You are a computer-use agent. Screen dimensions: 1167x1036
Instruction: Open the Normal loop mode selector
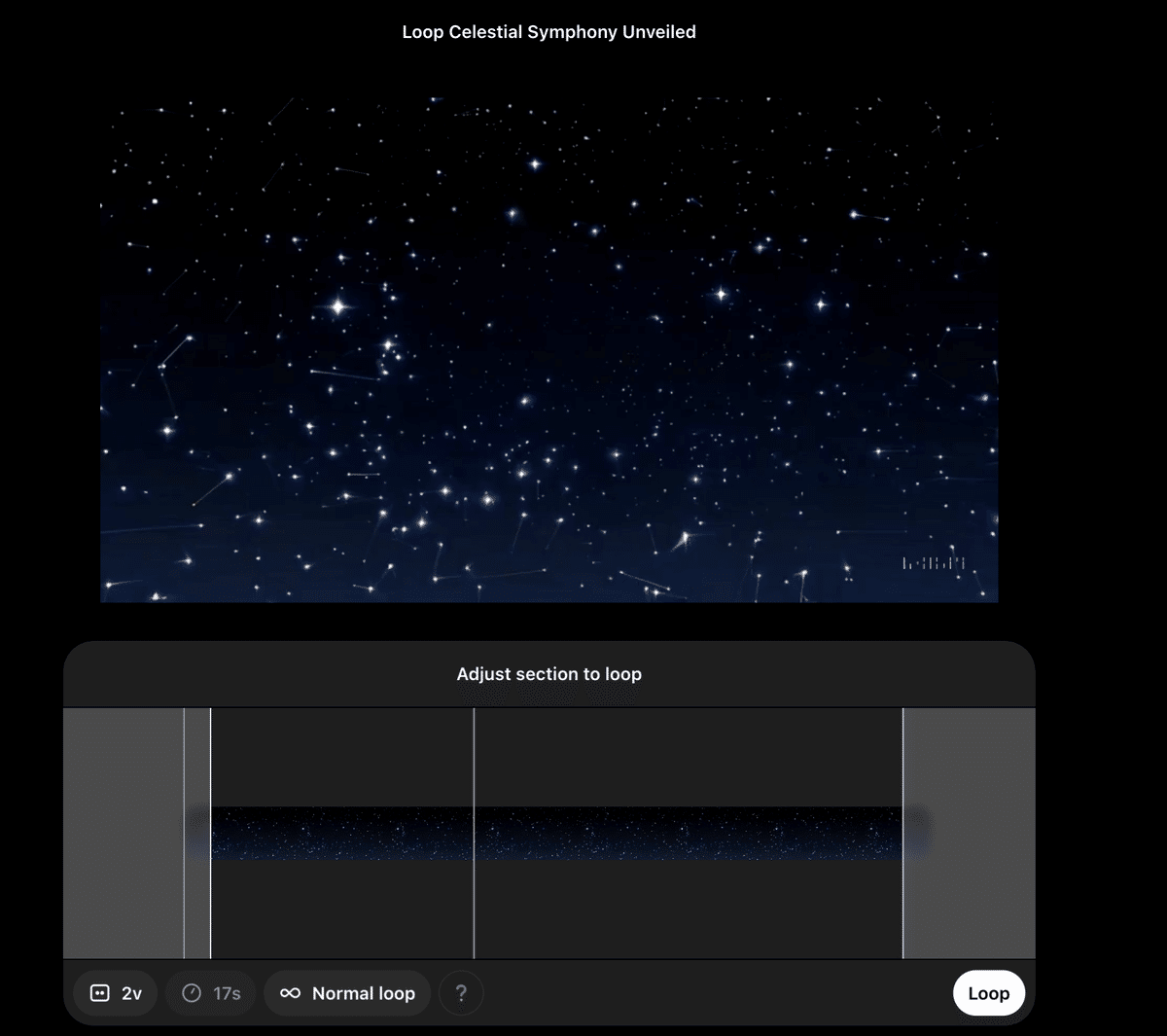[x=347, y=993]
